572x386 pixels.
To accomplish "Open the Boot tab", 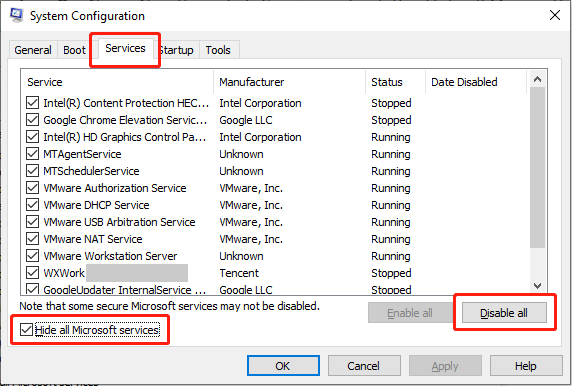I will (74, 50).
